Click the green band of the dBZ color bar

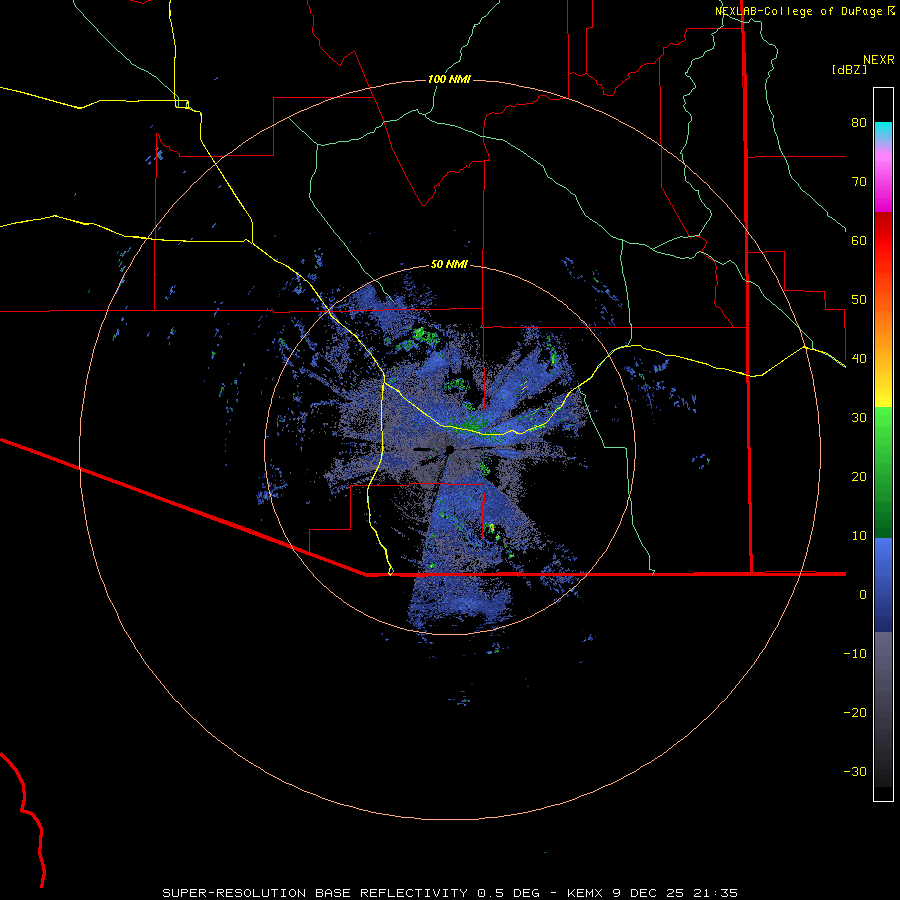[x=883, y=472]
